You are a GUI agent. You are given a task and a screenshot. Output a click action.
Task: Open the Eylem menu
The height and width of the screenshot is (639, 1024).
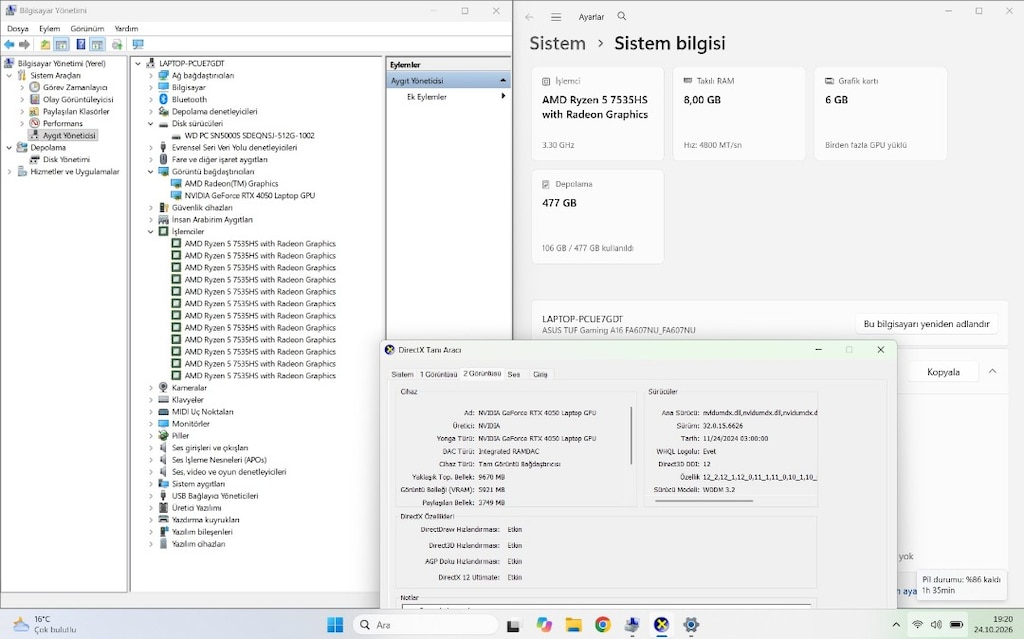(49, 29)
